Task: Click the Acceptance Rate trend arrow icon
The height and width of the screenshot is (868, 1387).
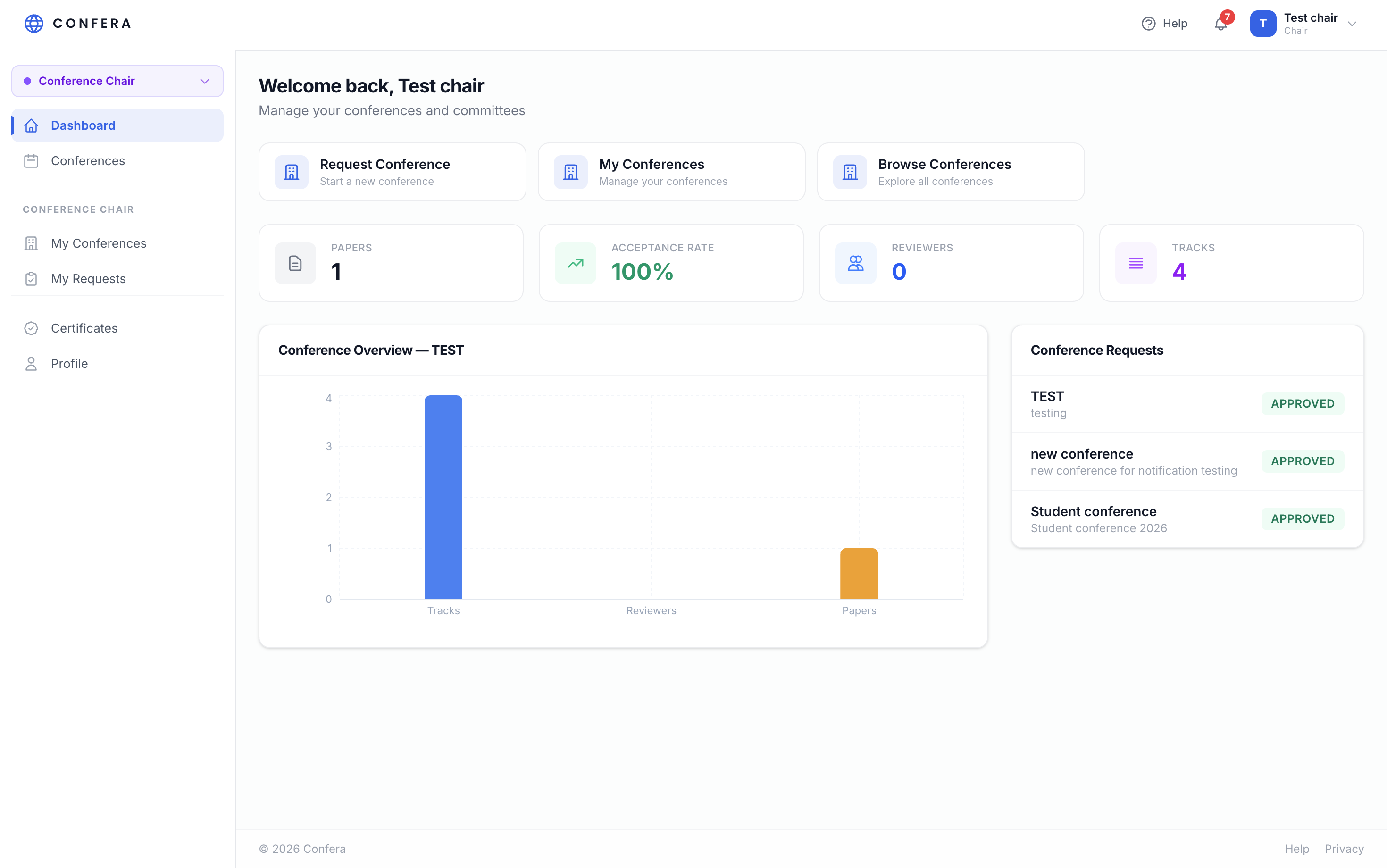Action: pos(575,263)
